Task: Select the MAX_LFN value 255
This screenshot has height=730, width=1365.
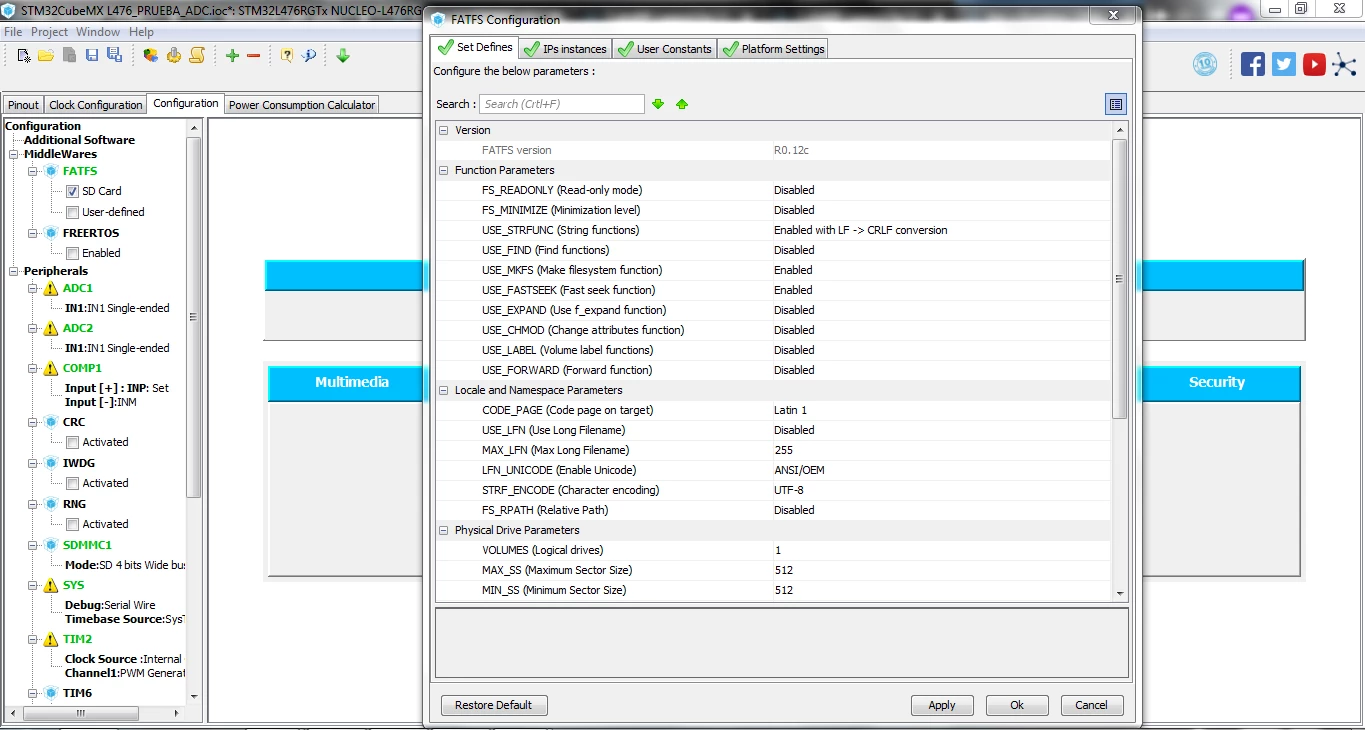Action: [x=940, y=450]
